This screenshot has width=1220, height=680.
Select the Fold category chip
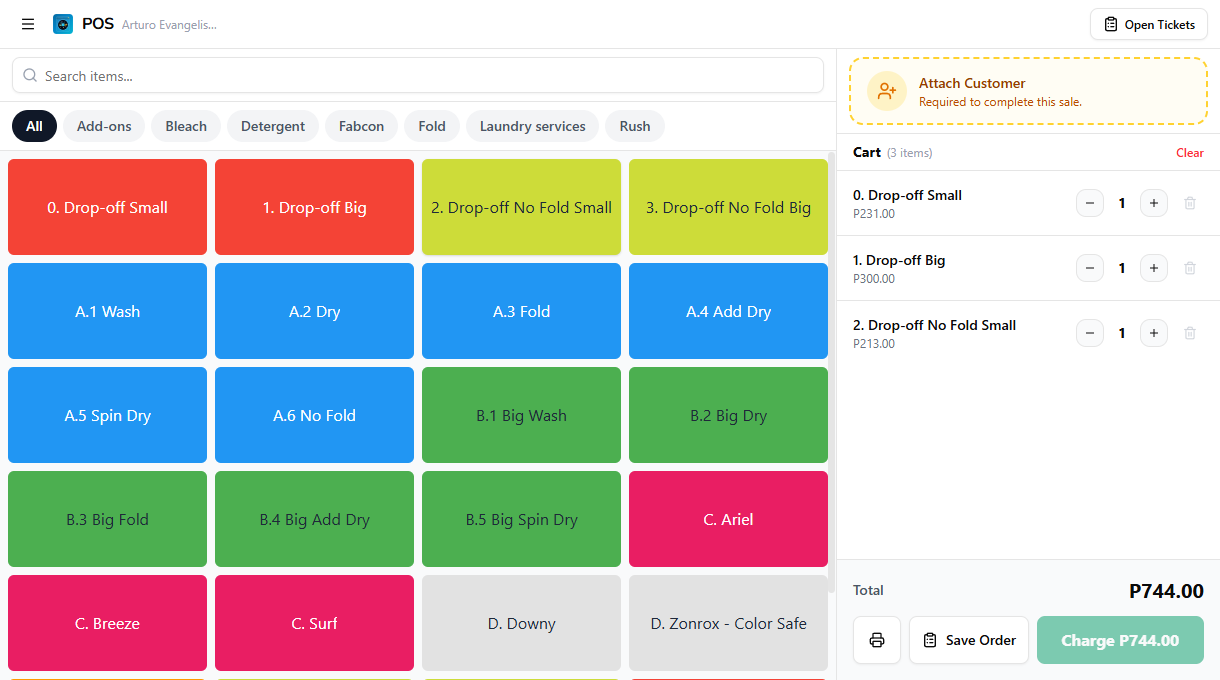click(432, 126)
